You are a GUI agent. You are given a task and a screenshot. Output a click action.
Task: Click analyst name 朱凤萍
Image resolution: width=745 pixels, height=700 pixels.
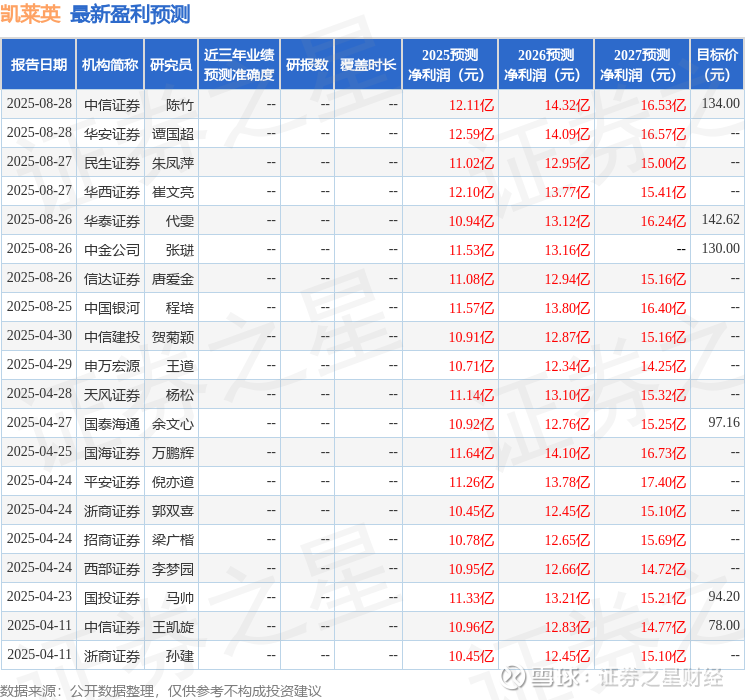tap(172, 163)
